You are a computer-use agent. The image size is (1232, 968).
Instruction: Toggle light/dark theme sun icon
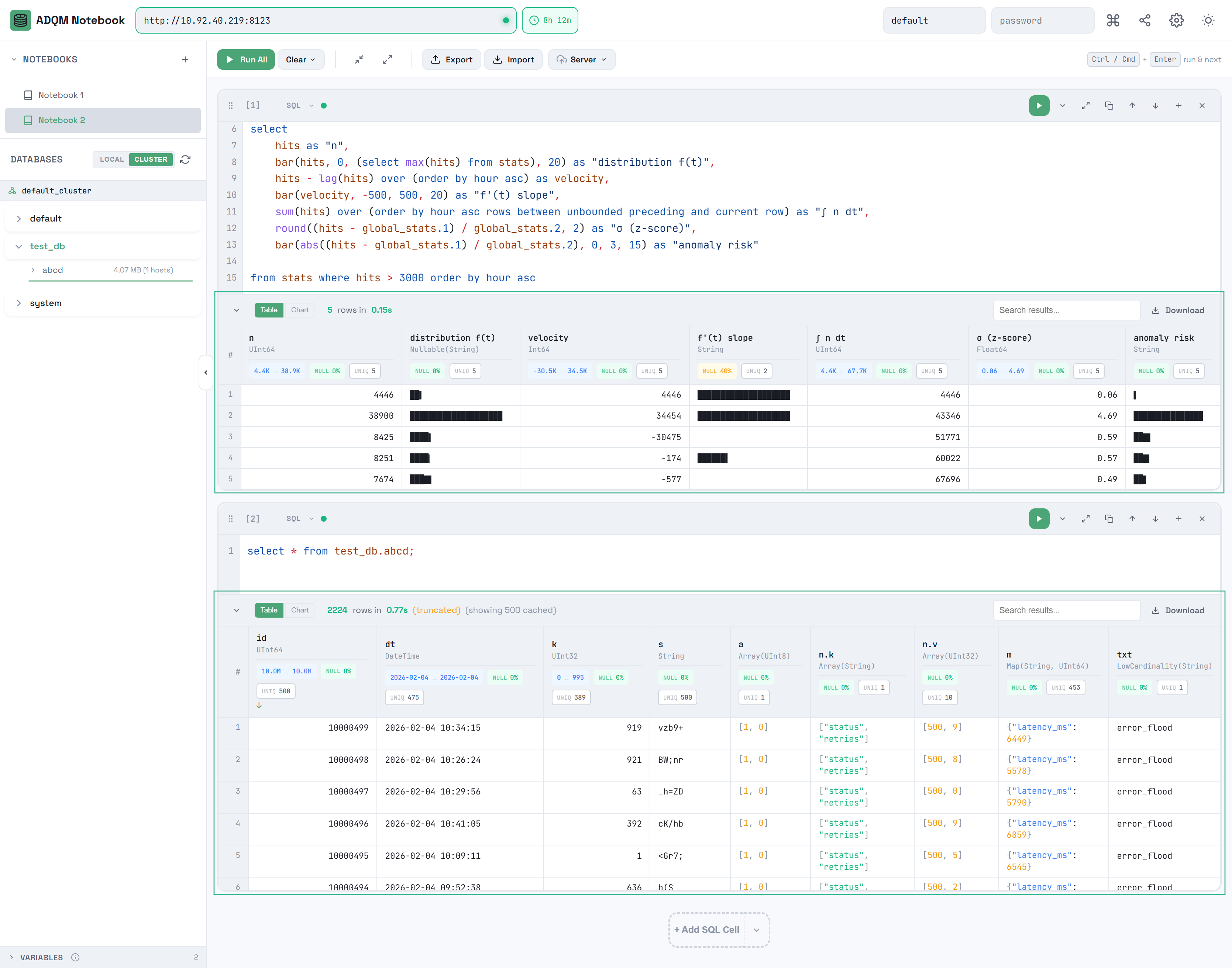pos(1208,20)
